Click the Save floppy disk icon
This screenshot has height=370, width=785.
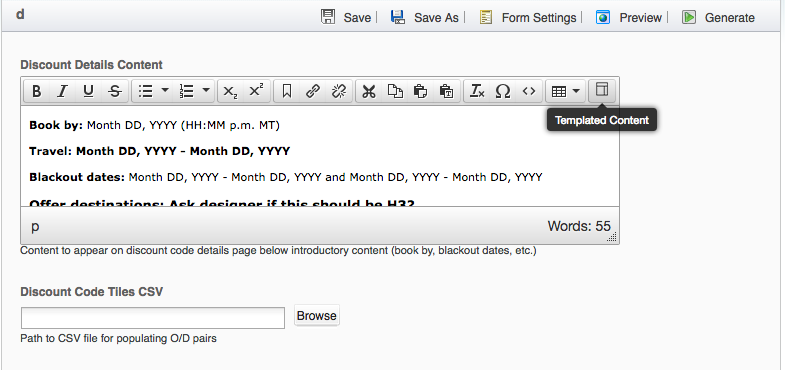328,17
